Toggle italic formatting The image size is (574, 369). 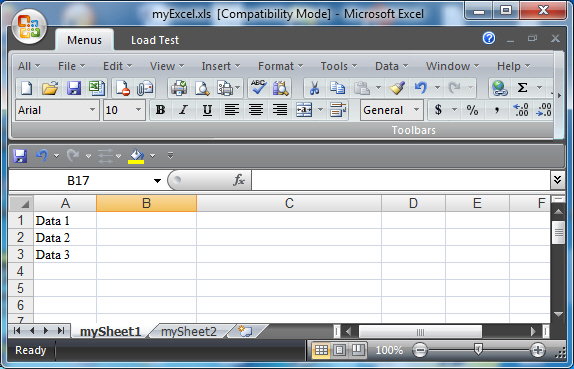183,110
